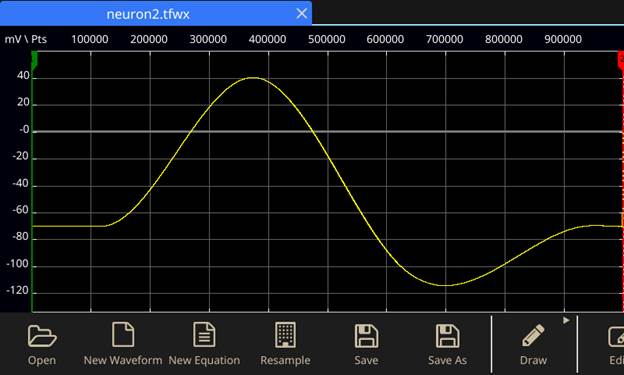Screen dimensions: 624x375
Task: Switch to the neuron2.tfwx tab
Action: (148, 14)
